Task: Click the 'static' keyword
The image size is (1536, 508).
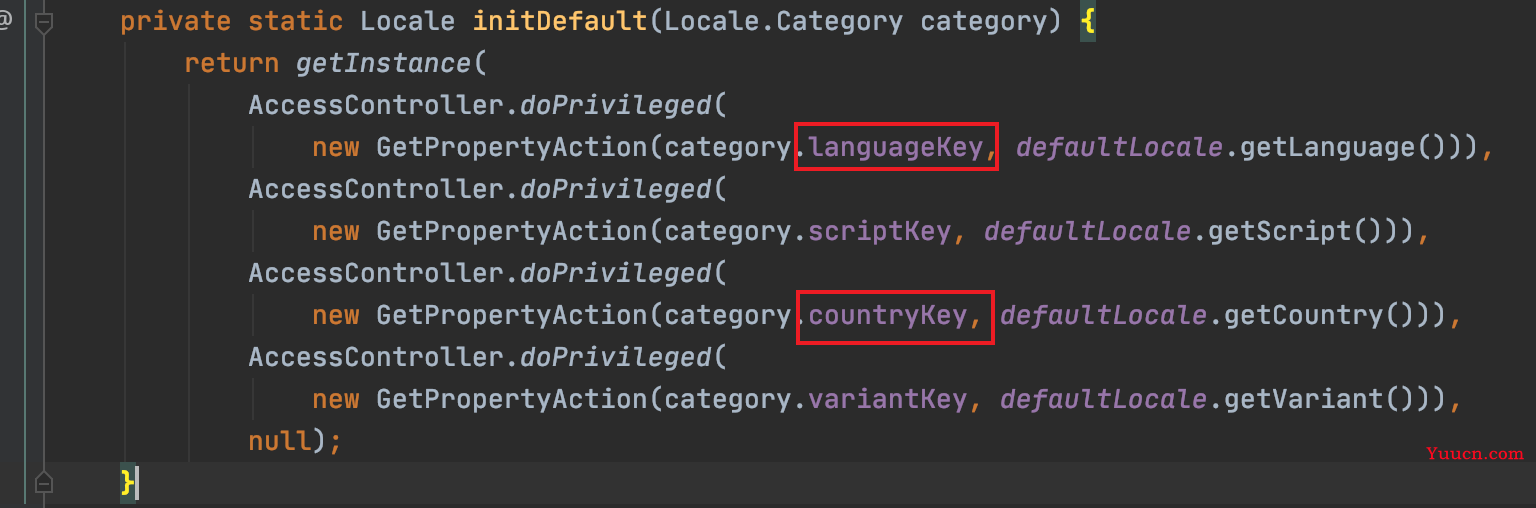Action: [296, 21]
